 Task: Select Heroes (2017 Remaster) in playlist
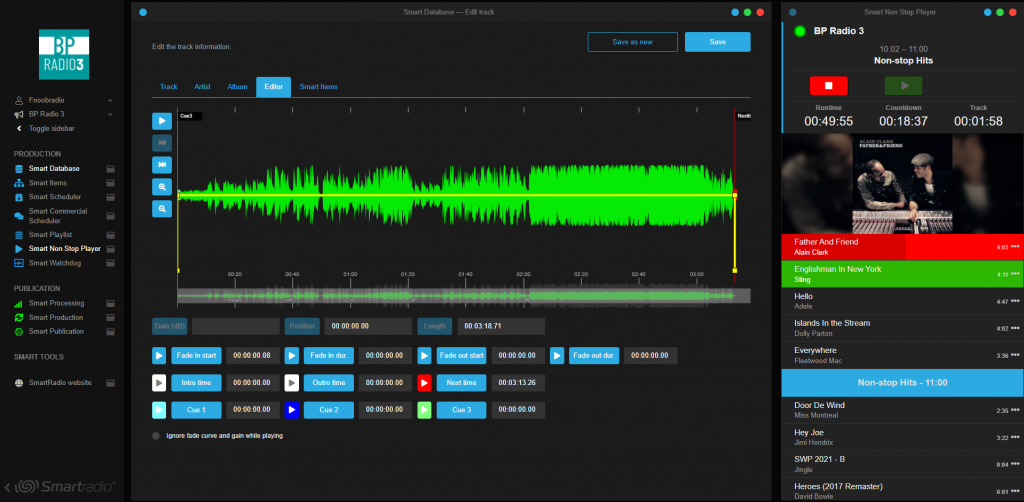[x=903, y=492]
